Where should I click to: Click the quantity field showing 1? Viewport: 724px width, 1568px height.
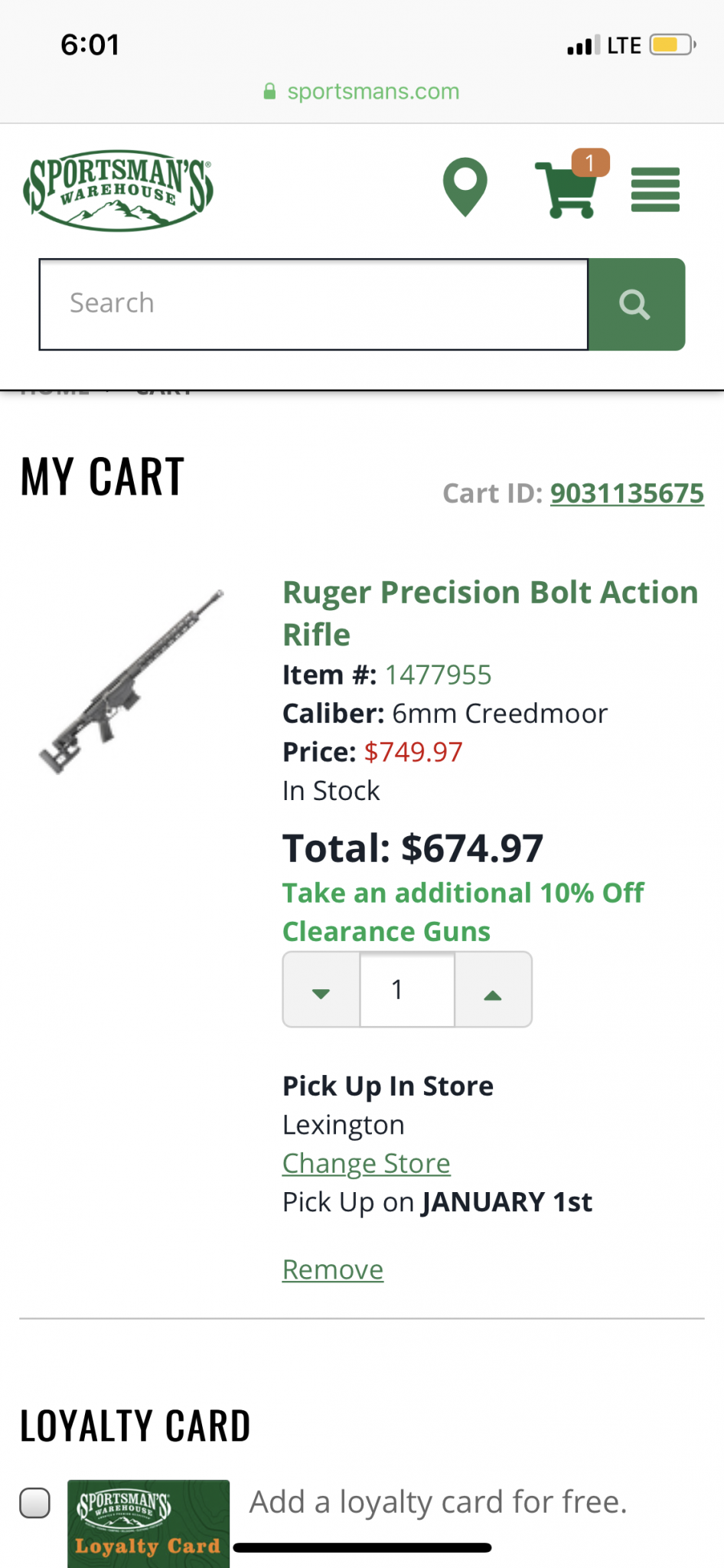click(x=407, y=990)
